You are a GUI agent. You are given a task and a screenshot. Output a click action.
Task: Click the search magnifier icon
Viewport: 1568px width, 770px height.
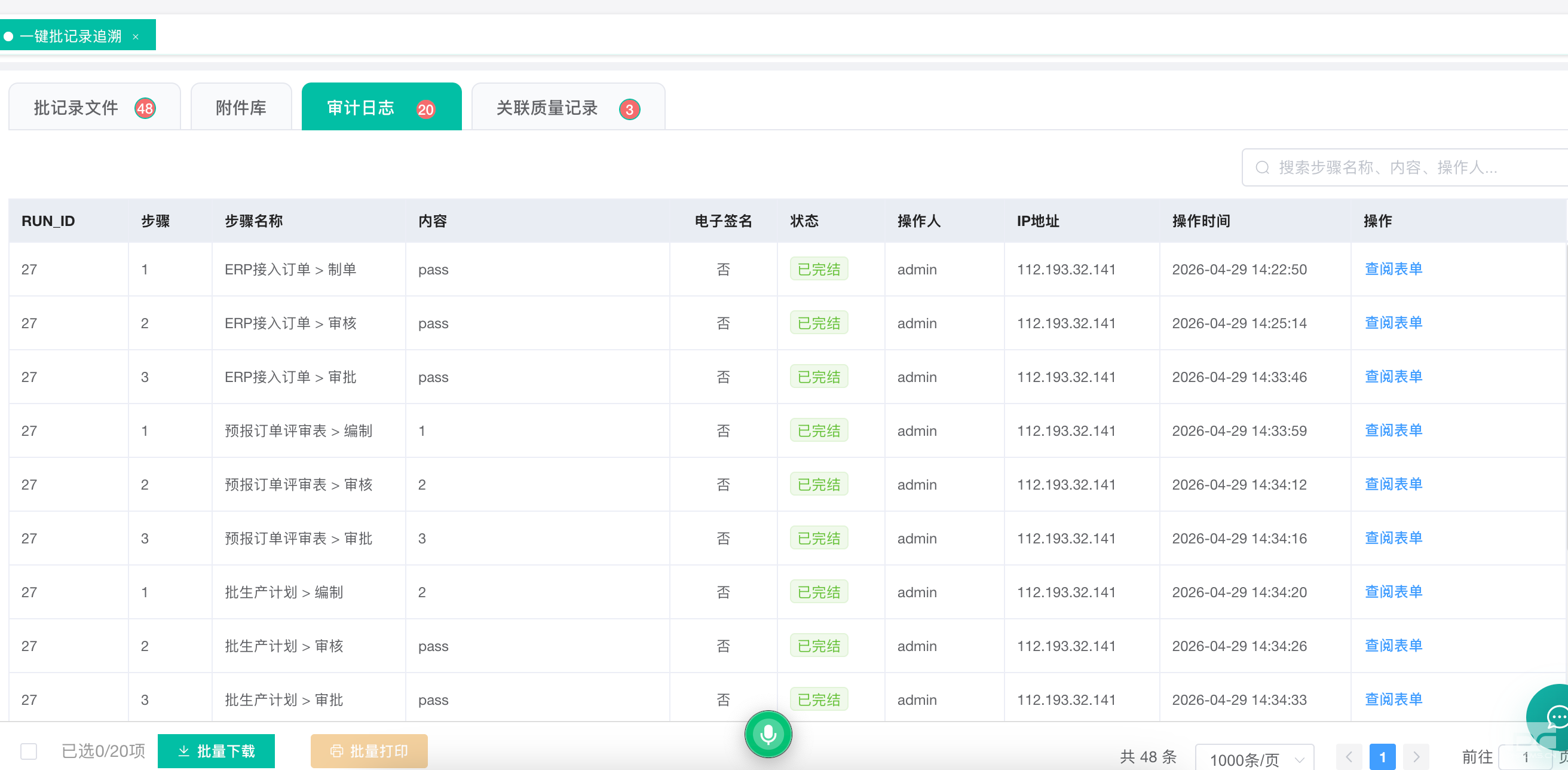1262,167
